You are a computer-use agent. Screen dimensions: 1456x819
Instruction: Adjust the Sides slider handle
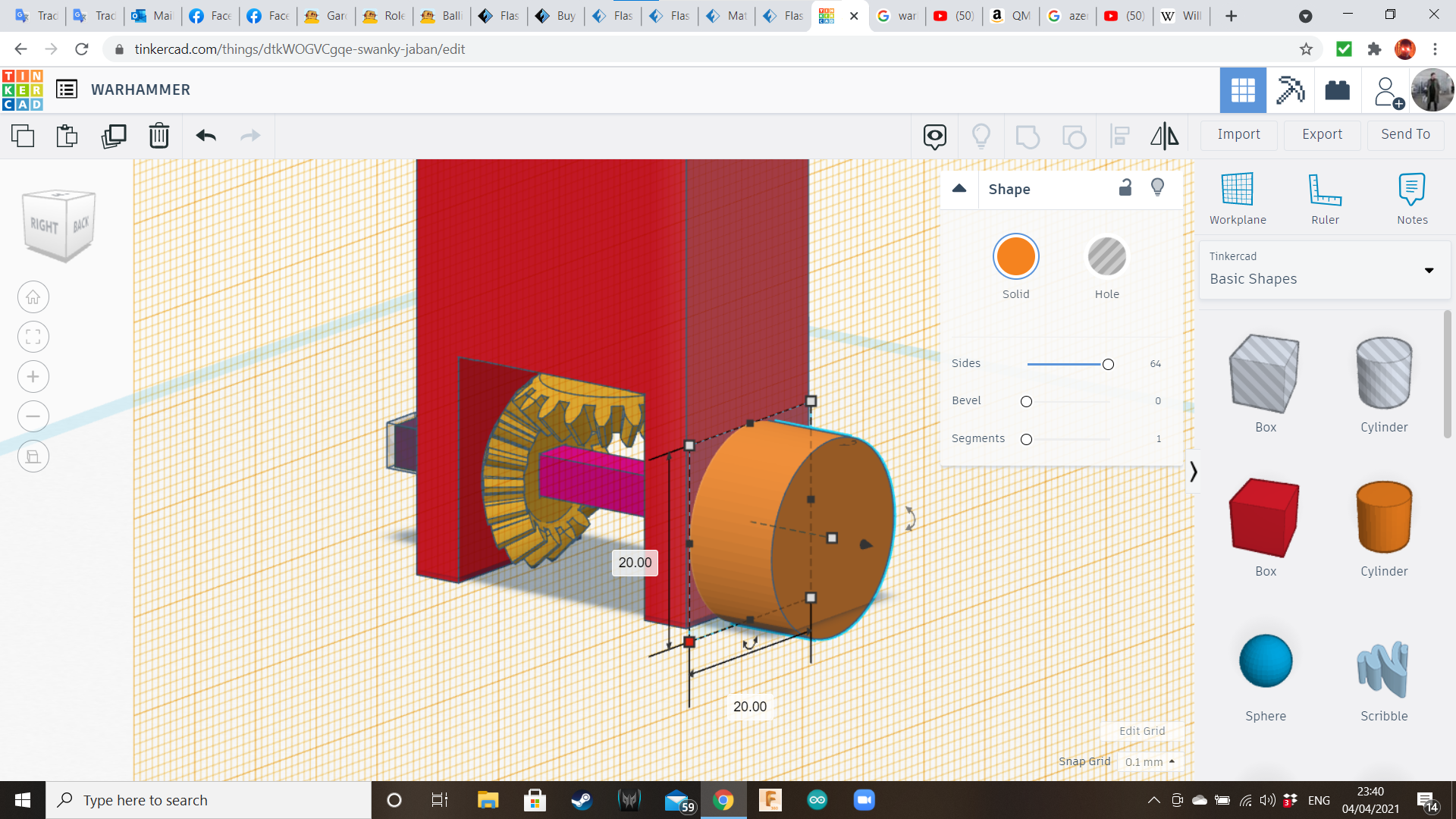pos(1108,365)
